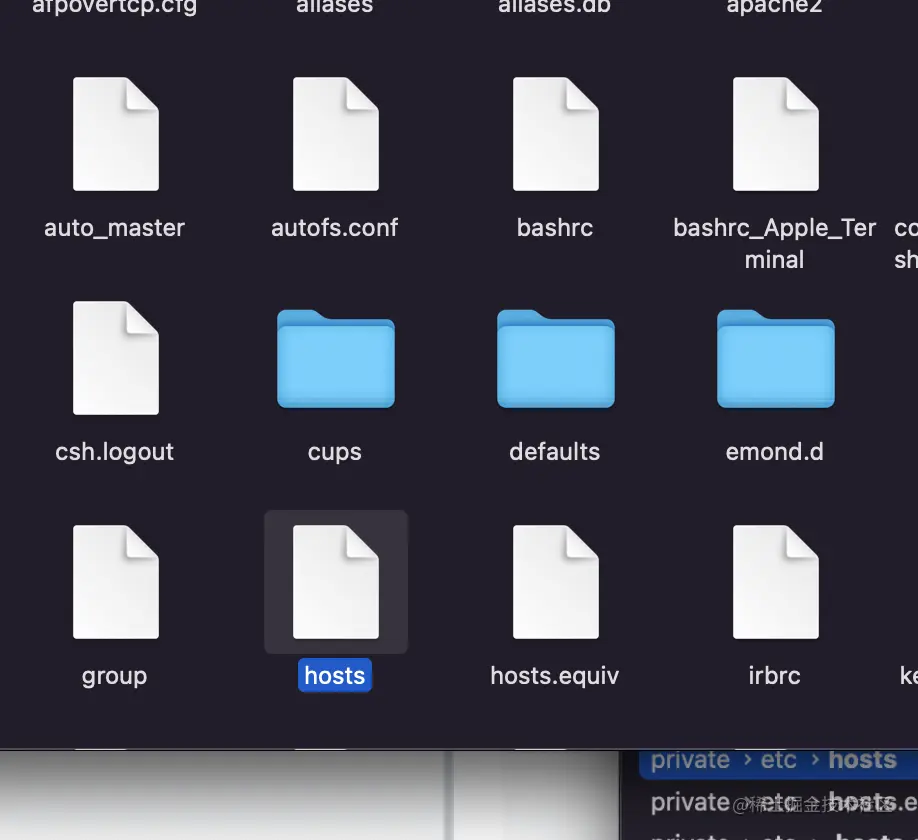This screenshot has width=918, height=840.
Task: Click the afpovertcp.cfg name at top
Action: [x=115, y=7]
